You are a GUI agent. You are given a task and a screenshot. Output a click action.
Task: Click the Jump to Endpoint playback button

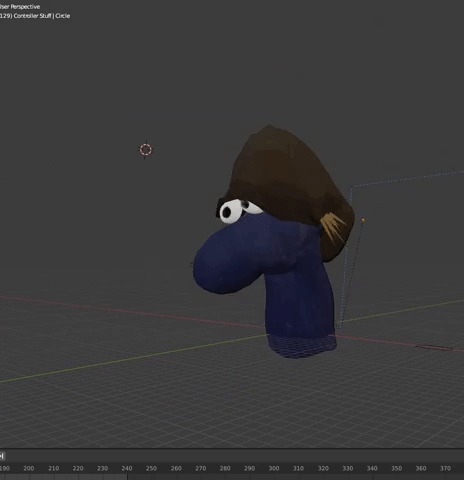(x=2, y=456)
